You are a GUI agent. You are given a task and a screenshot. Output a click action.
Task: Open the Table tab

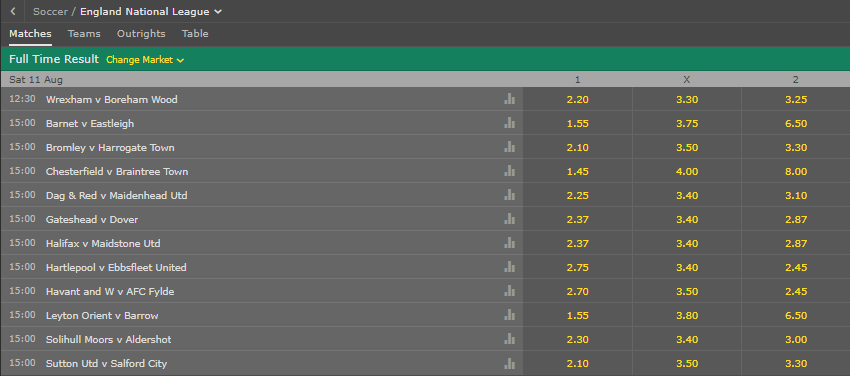pos(195,34)
